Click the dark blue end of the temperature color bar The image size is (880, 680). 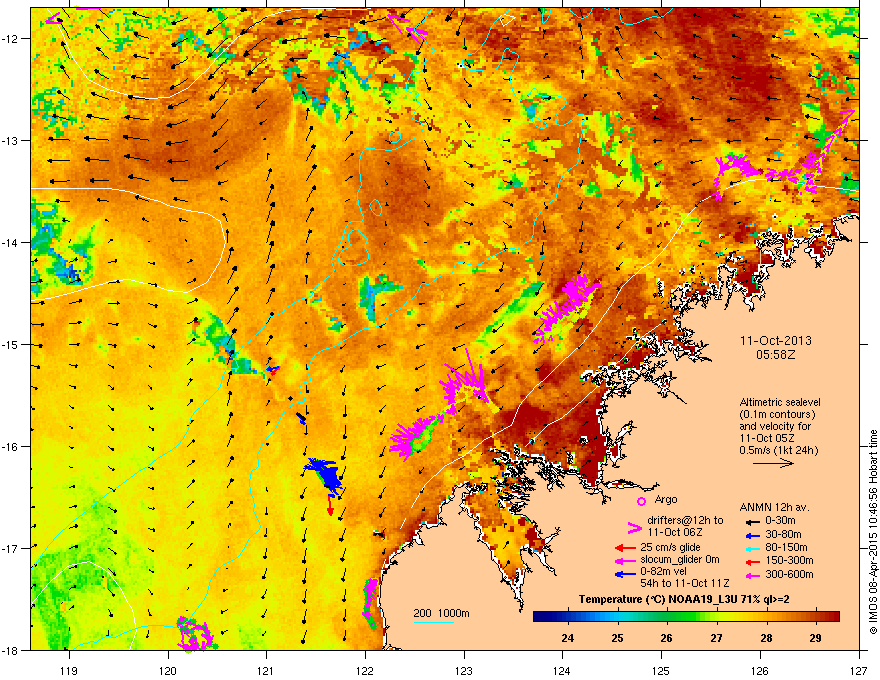click(x=539, y=617)
